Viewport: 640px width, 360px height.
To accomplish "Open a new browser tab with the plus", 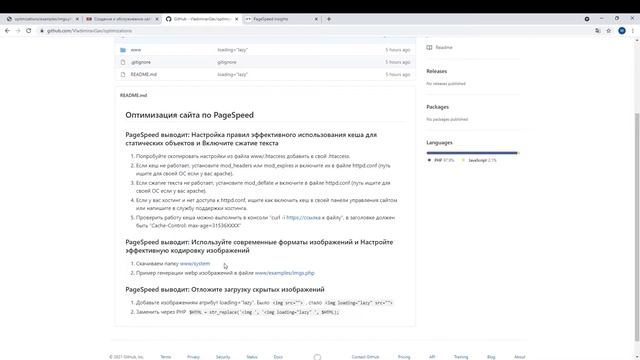I will click(329, 19).
